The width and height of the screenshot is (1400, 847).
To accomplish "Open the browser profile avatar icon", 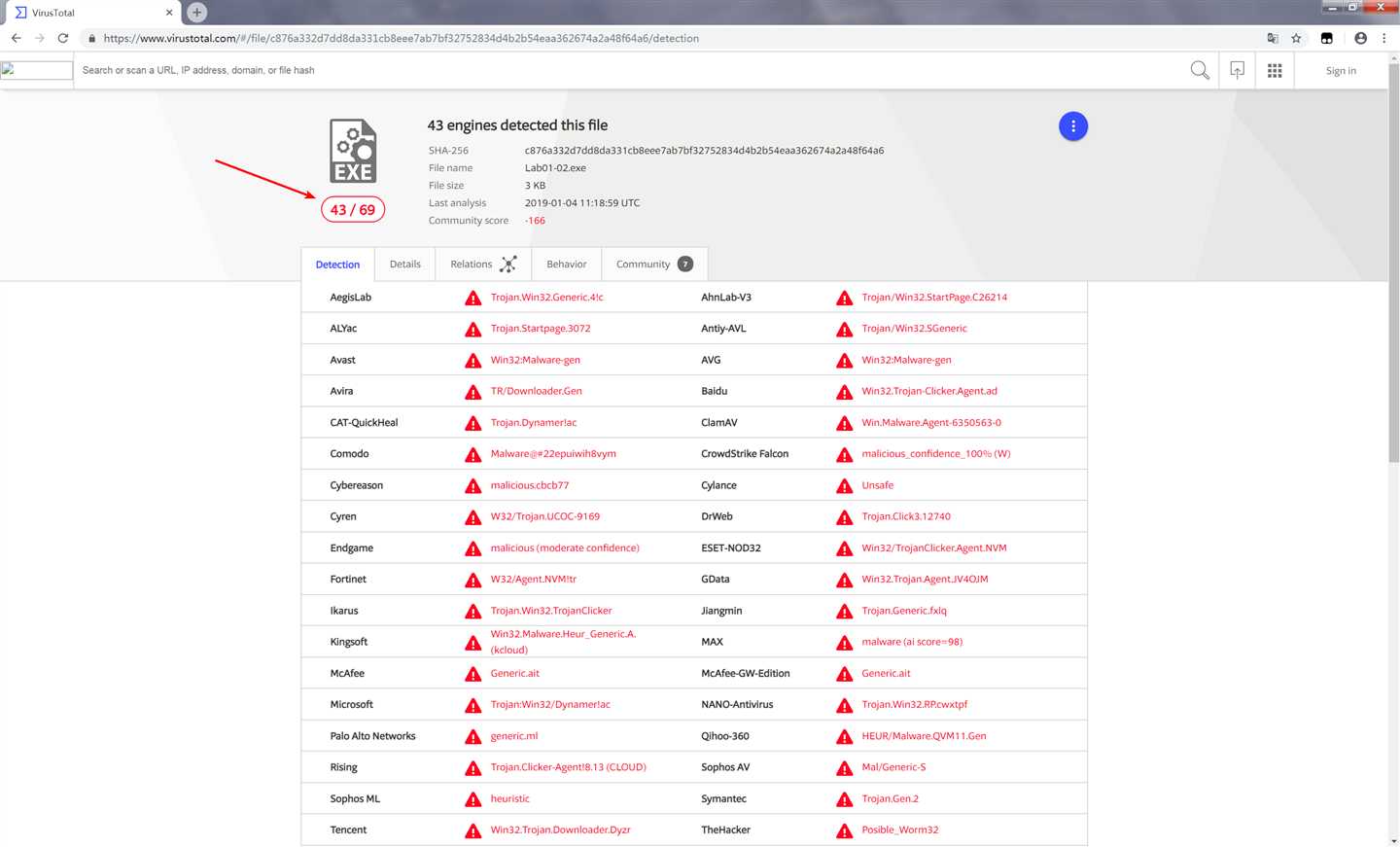I will (x=1360, y=38).
